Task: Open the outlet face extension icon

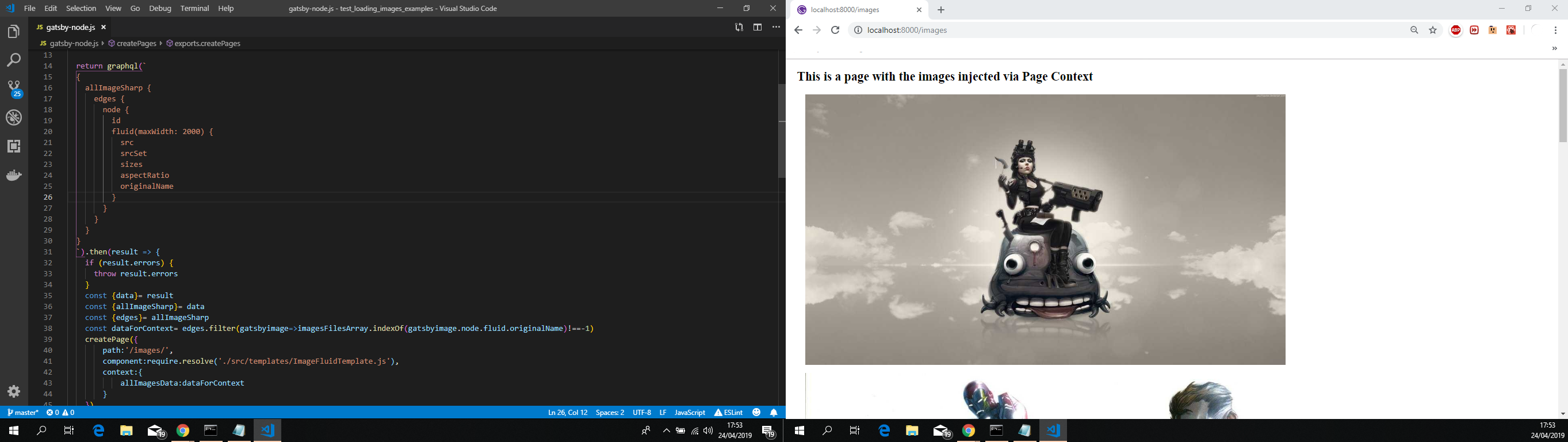Action: pos(1493,30)
